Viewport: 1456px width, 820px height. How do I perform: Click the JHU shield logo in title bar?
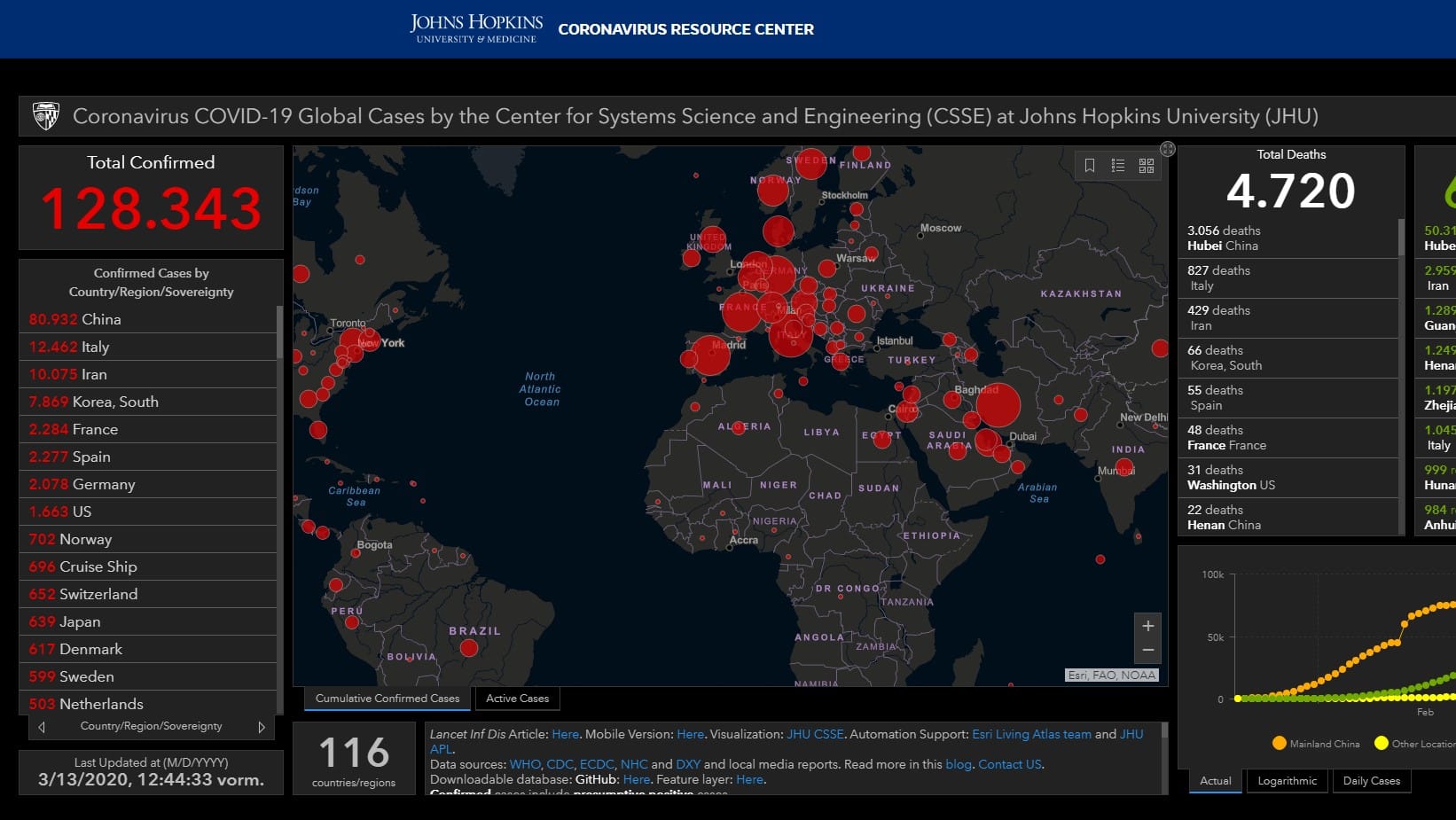[45, 116]
